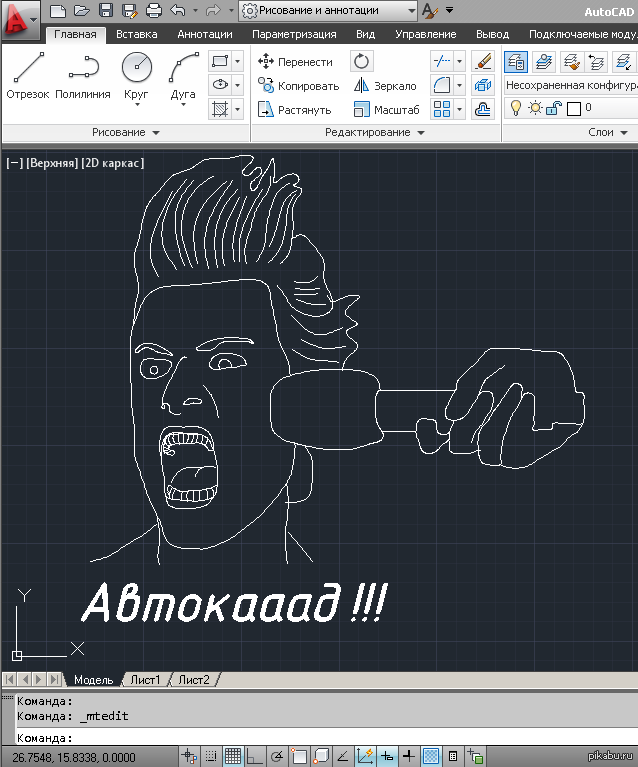638x767 pixels.
Task: Open the Вставка ribbon tab
Action: click(x=137, y=34)
